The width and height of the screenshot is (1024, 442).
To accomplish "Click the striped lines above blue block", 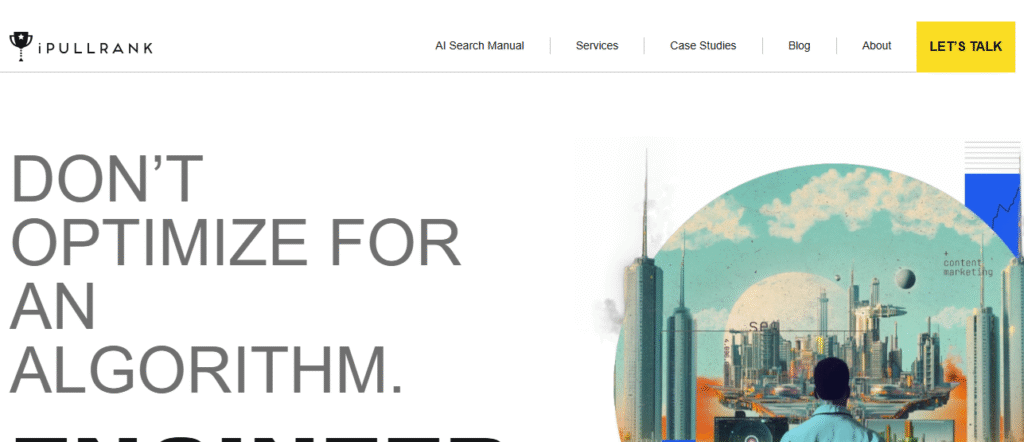I will [x=992, y=157].
